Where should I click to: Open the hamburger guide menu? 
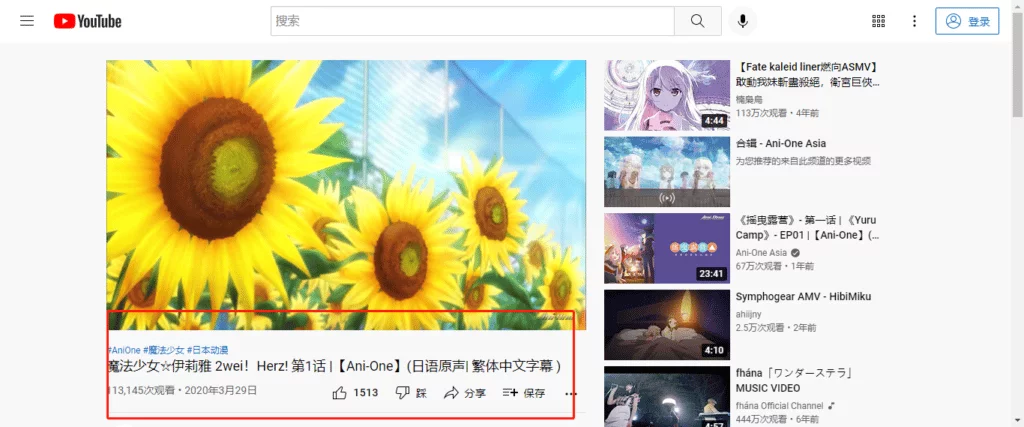(27, 21)
